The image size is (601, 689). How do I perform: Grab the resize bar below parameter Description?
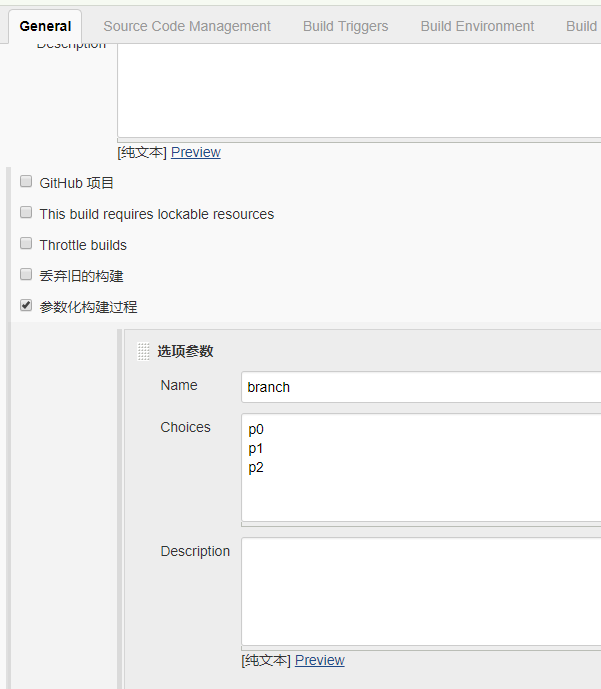(x=421, y=648)
